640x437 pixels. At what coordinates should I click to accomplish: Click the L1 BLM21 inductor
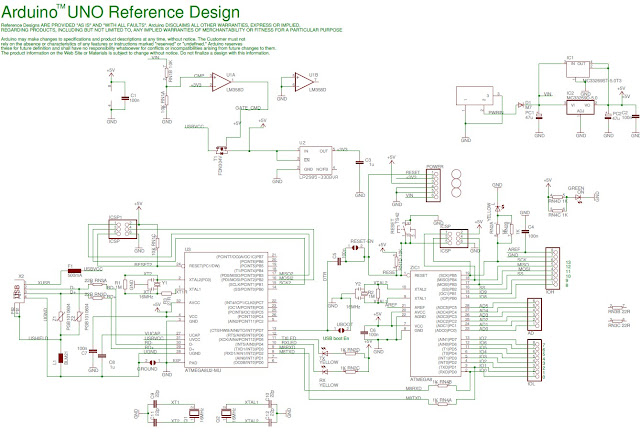[x=60, y=359]
